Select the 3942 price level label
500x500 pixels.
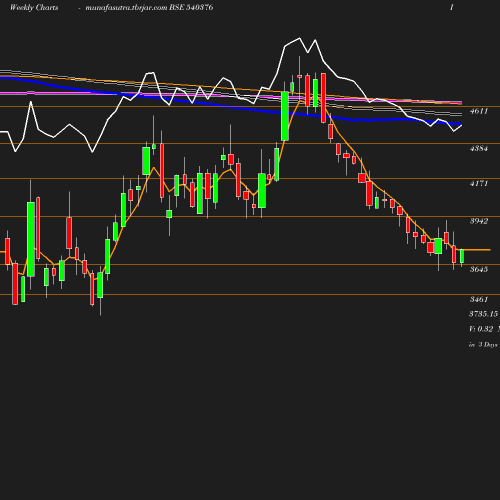click(x=479, y=221)
